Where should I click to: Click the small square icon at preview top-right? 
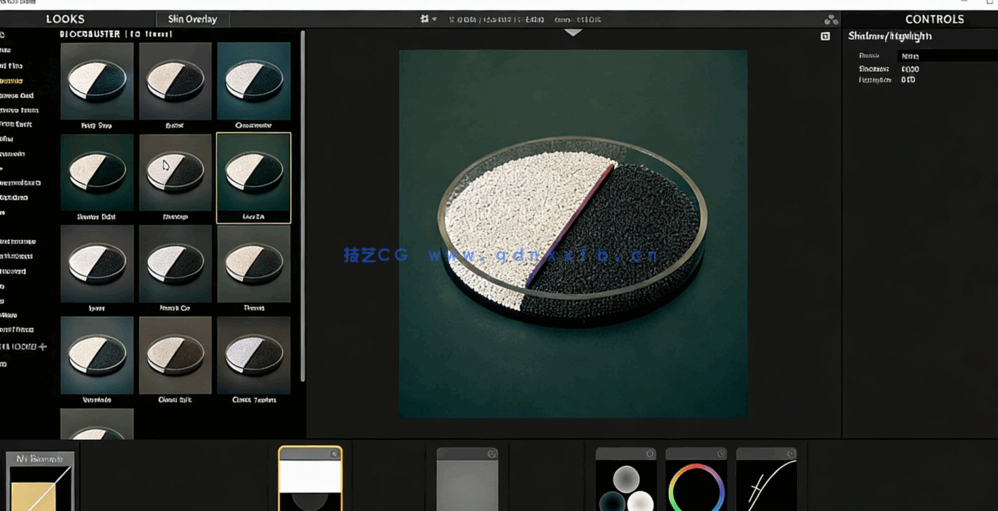pos(825,36)
